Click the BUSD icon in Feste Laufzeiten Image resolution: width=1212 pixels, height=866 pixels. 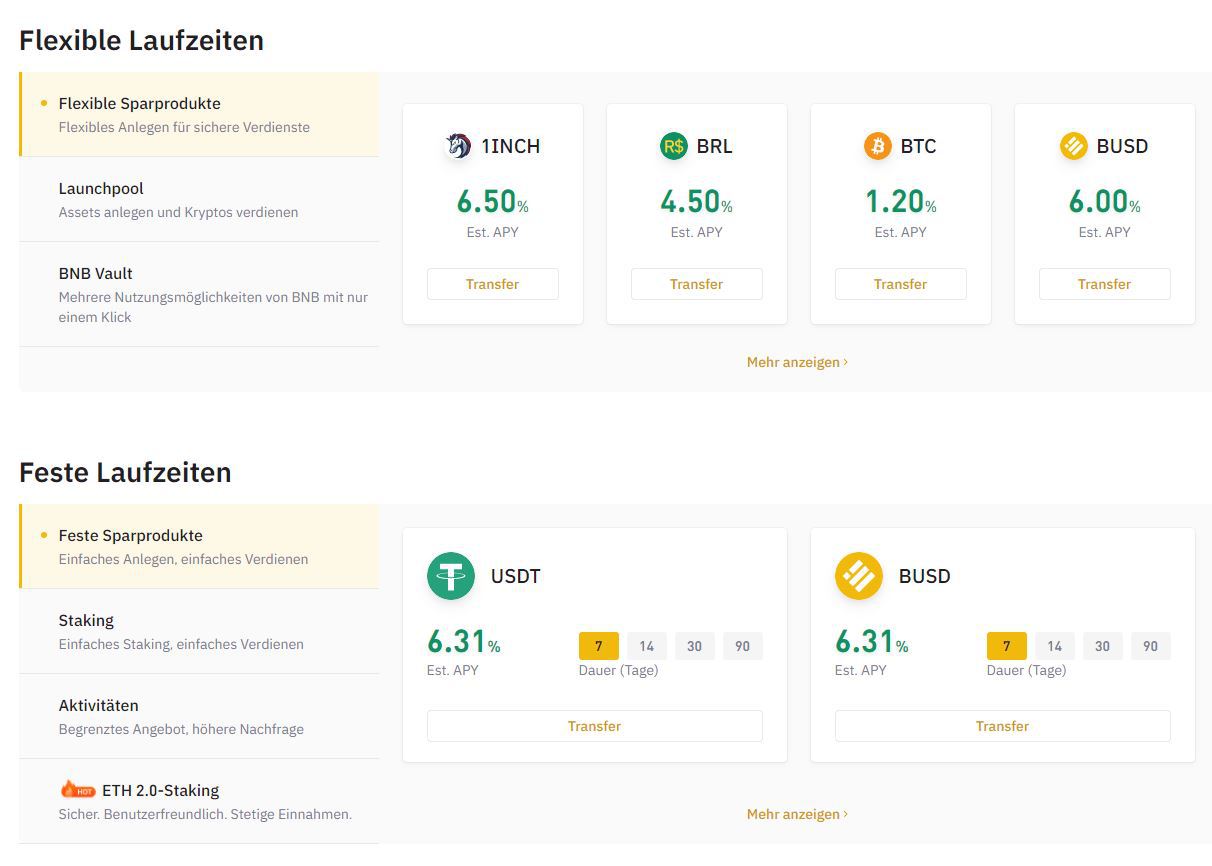[858, 576]
